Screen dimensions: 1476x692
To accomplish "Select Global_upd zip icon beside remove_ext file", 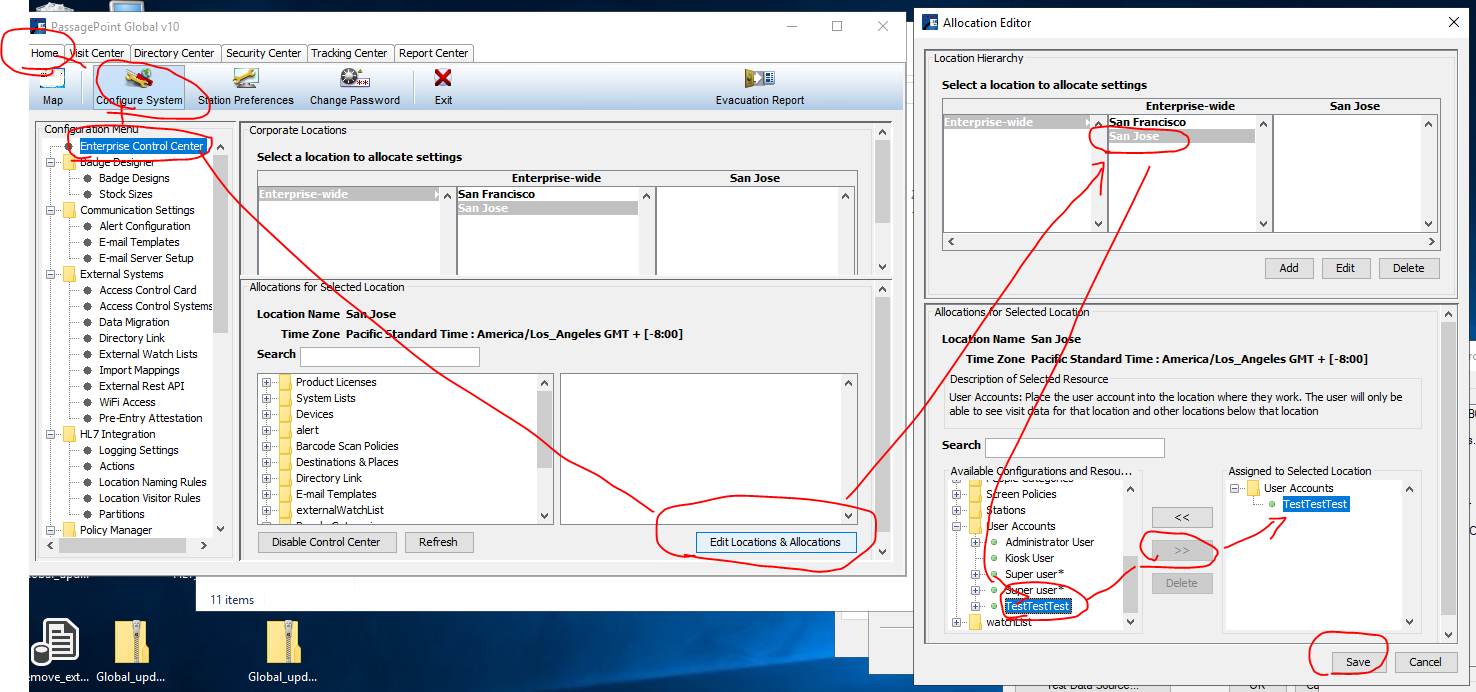I will (x=130, y=652).
